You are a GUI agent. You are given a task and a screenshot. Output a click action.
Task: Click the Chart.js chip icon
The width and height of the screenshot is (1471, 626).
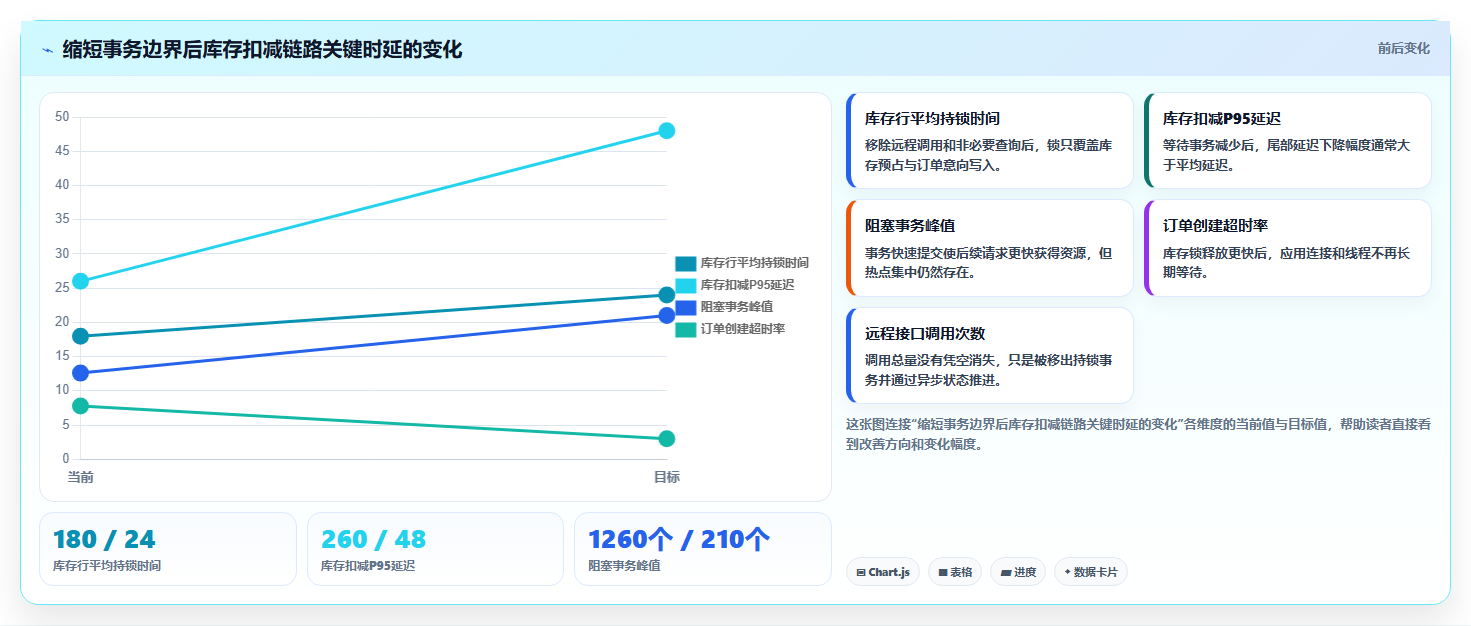[861, 573]
